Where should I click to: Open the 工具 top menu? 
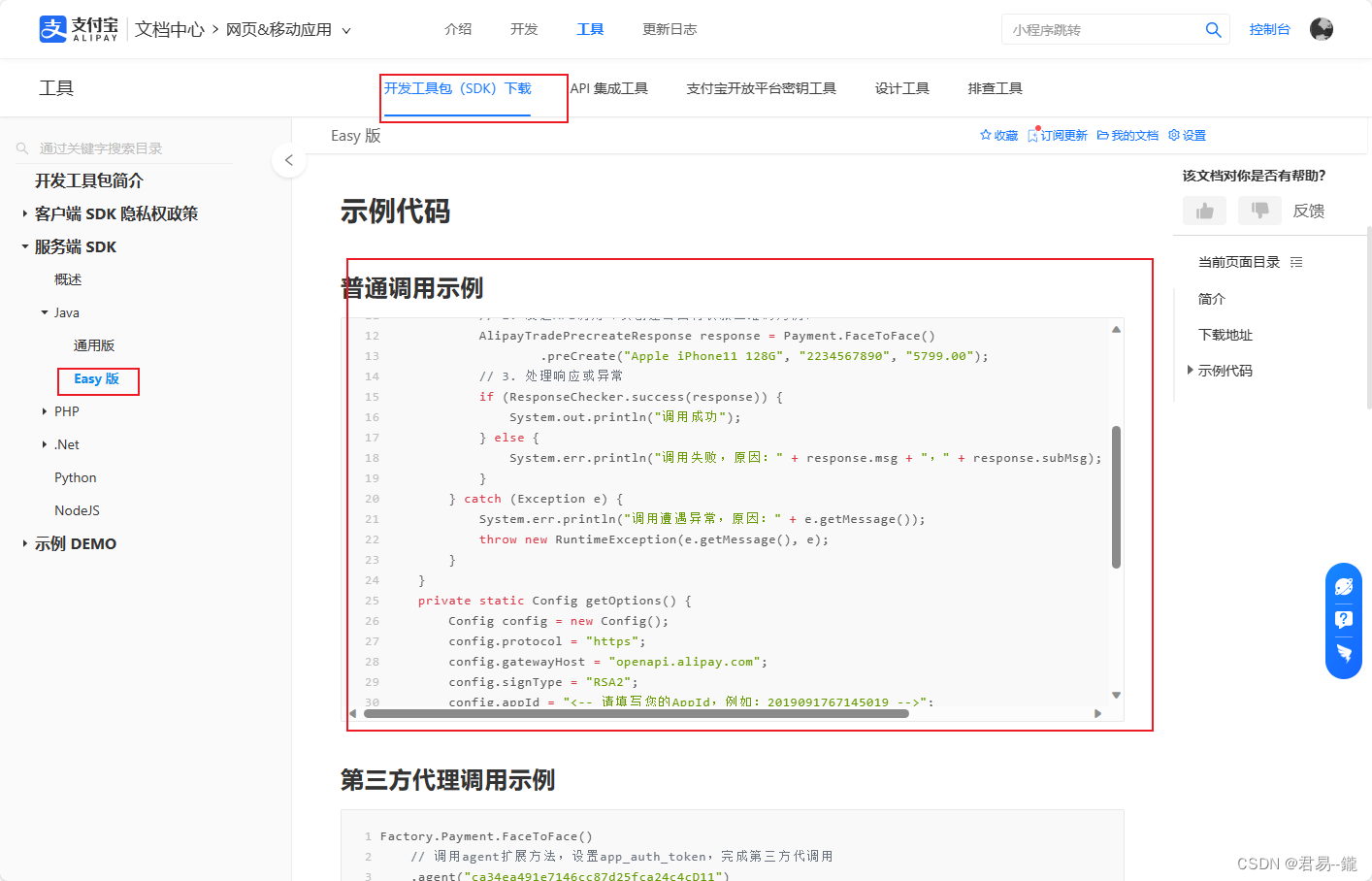coord(590,29)
